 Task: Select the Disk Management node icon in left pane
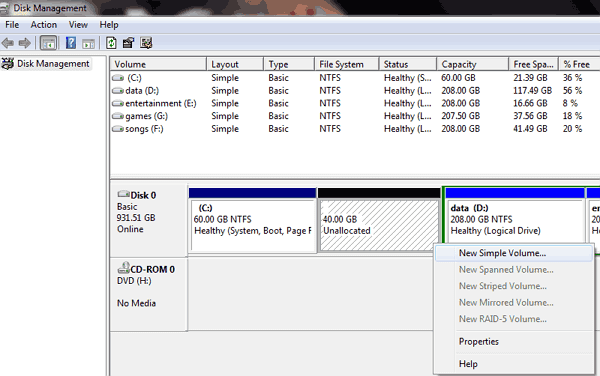pos(7,63)
